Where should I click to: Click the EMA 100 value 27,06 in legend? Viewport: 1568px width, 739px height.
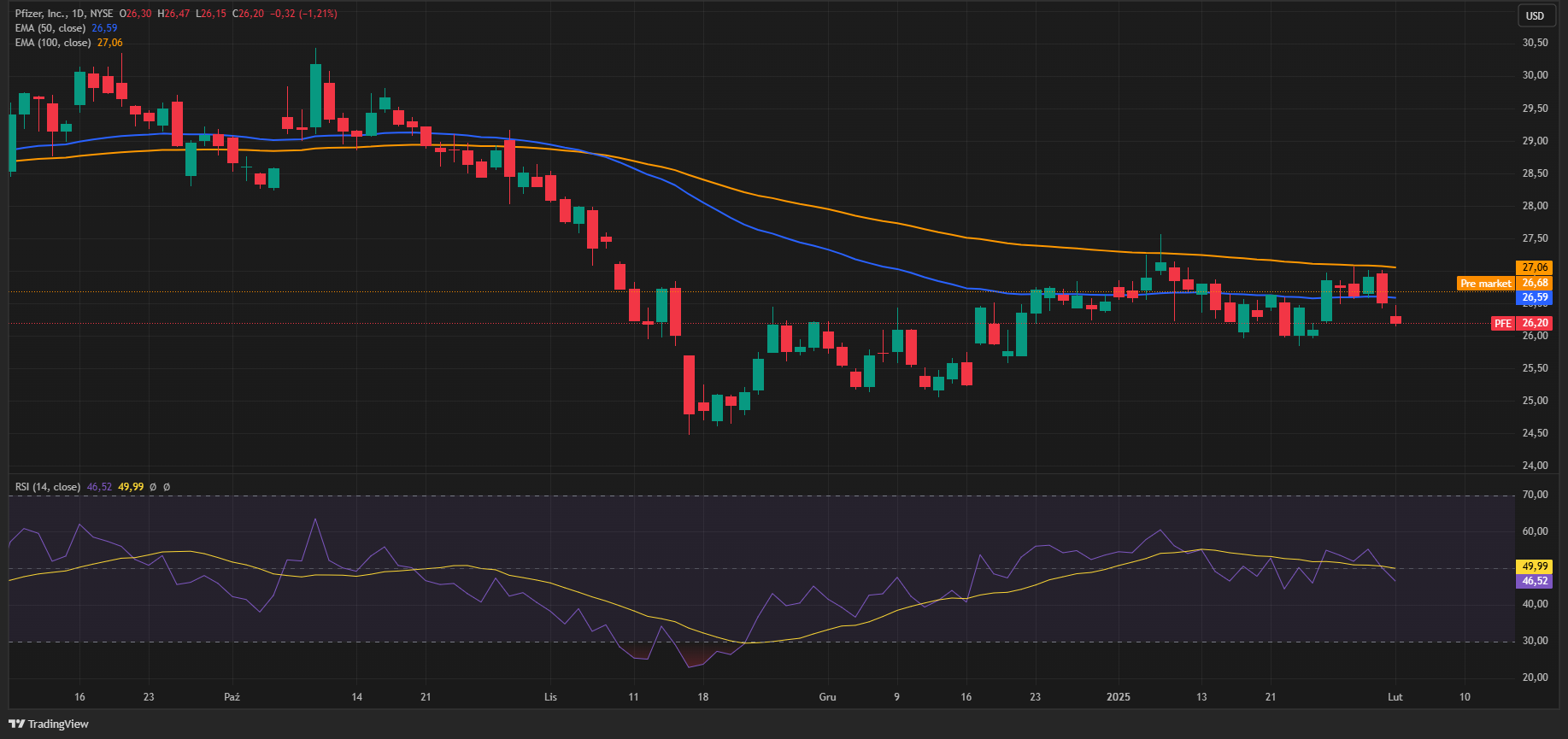point(109,43)
